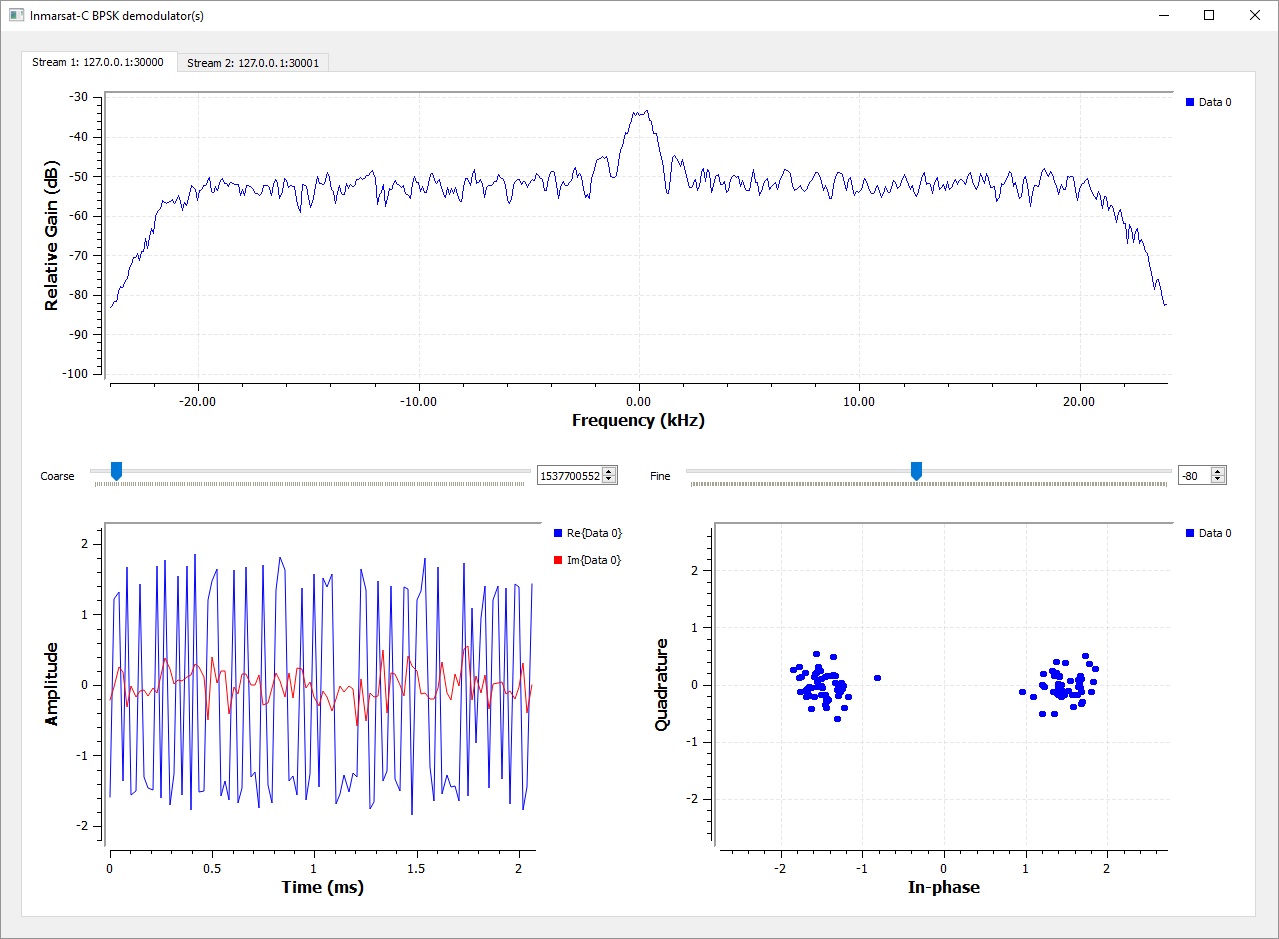Select the Stream 1: 127.0.0.1:30000 tab
Viewport: 1279px width, 939px height.
pos(98,62)
